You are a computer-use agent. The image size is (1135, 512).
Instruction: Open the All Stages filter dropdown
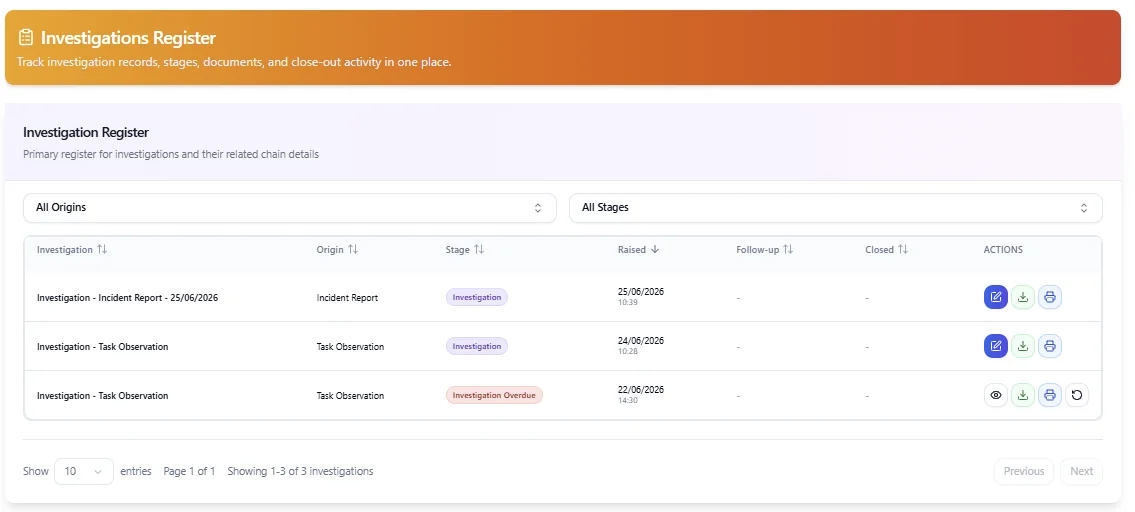tap(835, 208)
